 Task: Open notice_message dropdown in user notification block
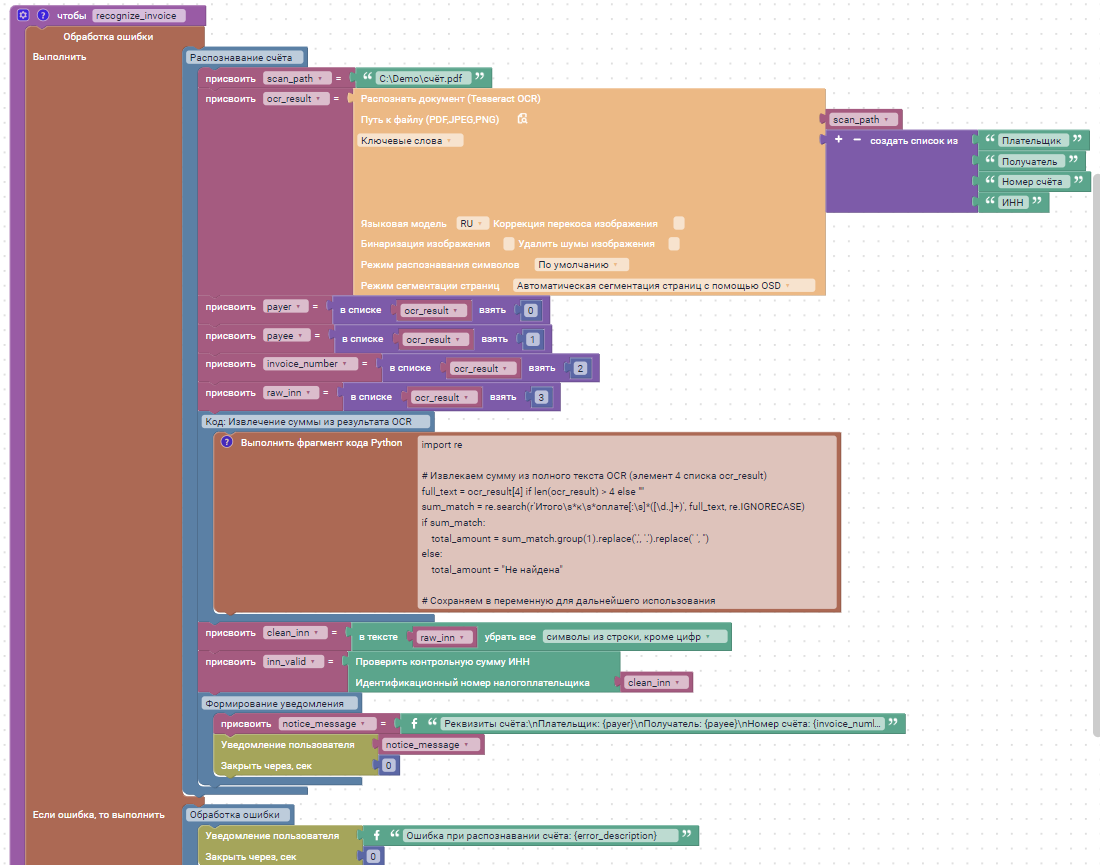[x=431, y=744]
